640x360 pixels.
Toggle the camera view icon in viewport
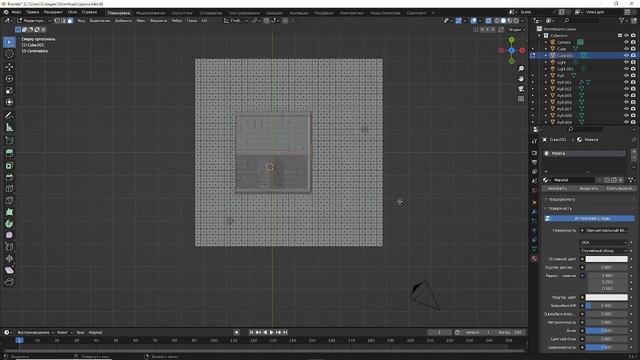[x=521, y=89]
